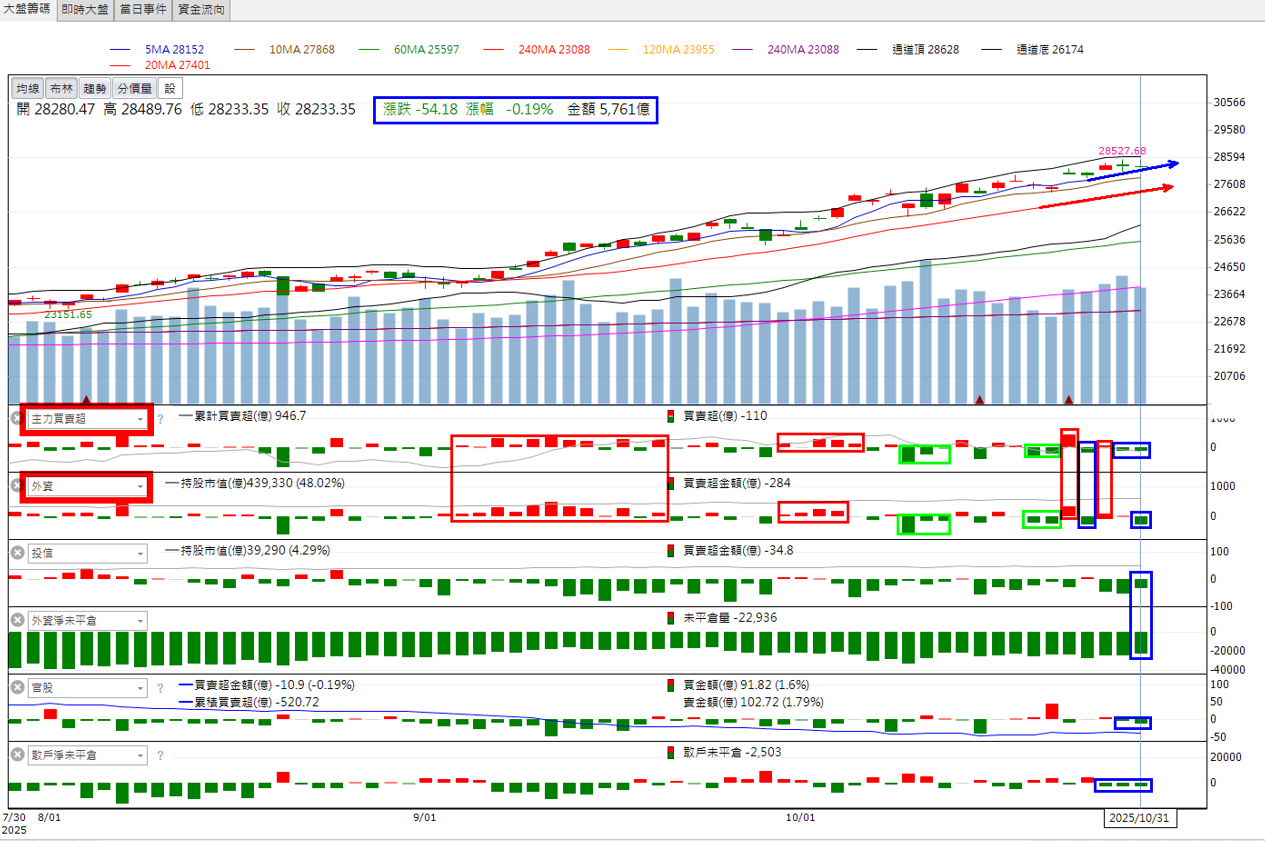Open help for the 官股 indicator

coord(159,688)
